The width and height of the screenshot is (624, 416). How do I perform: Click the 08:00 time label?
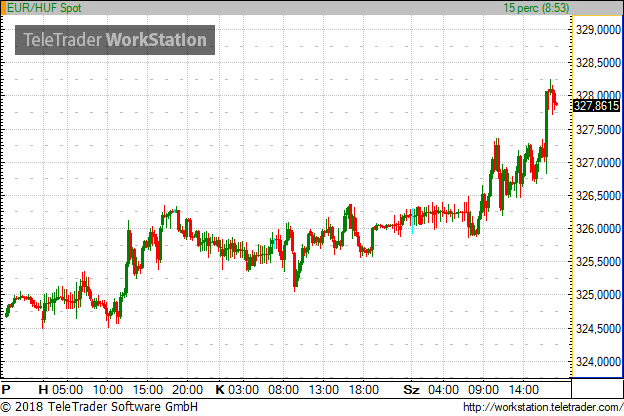coord(283,389)
